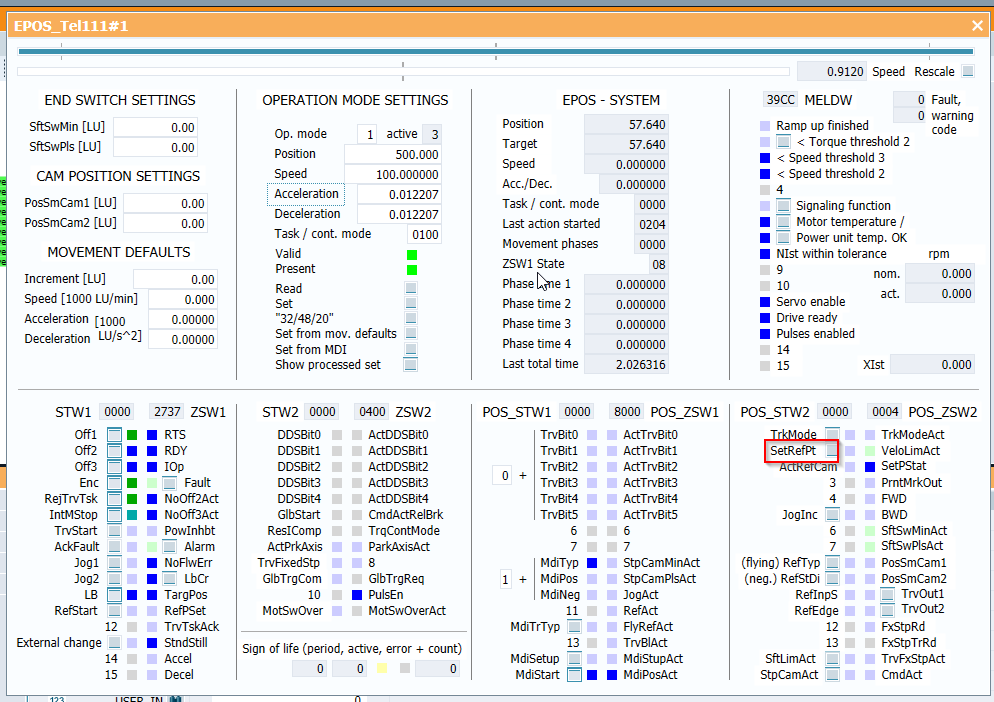Toggle the Signaling function checkbox
Image resolution: width=994 pixels, height=702 pixels.
[x=784, y=206]
